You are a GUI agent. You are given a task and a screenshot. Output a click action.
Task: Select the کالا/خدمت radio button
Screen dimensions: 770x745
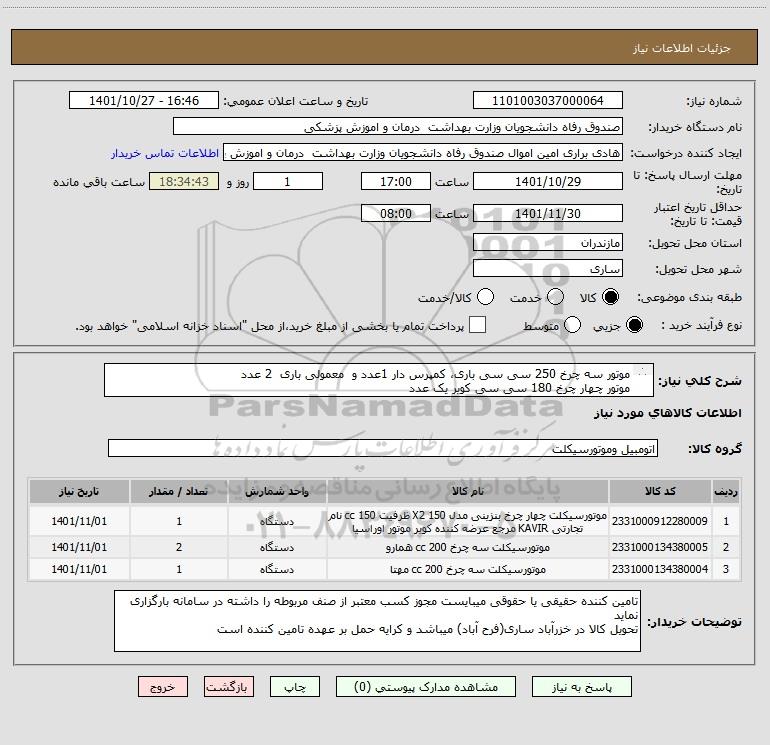click(486, 297)
